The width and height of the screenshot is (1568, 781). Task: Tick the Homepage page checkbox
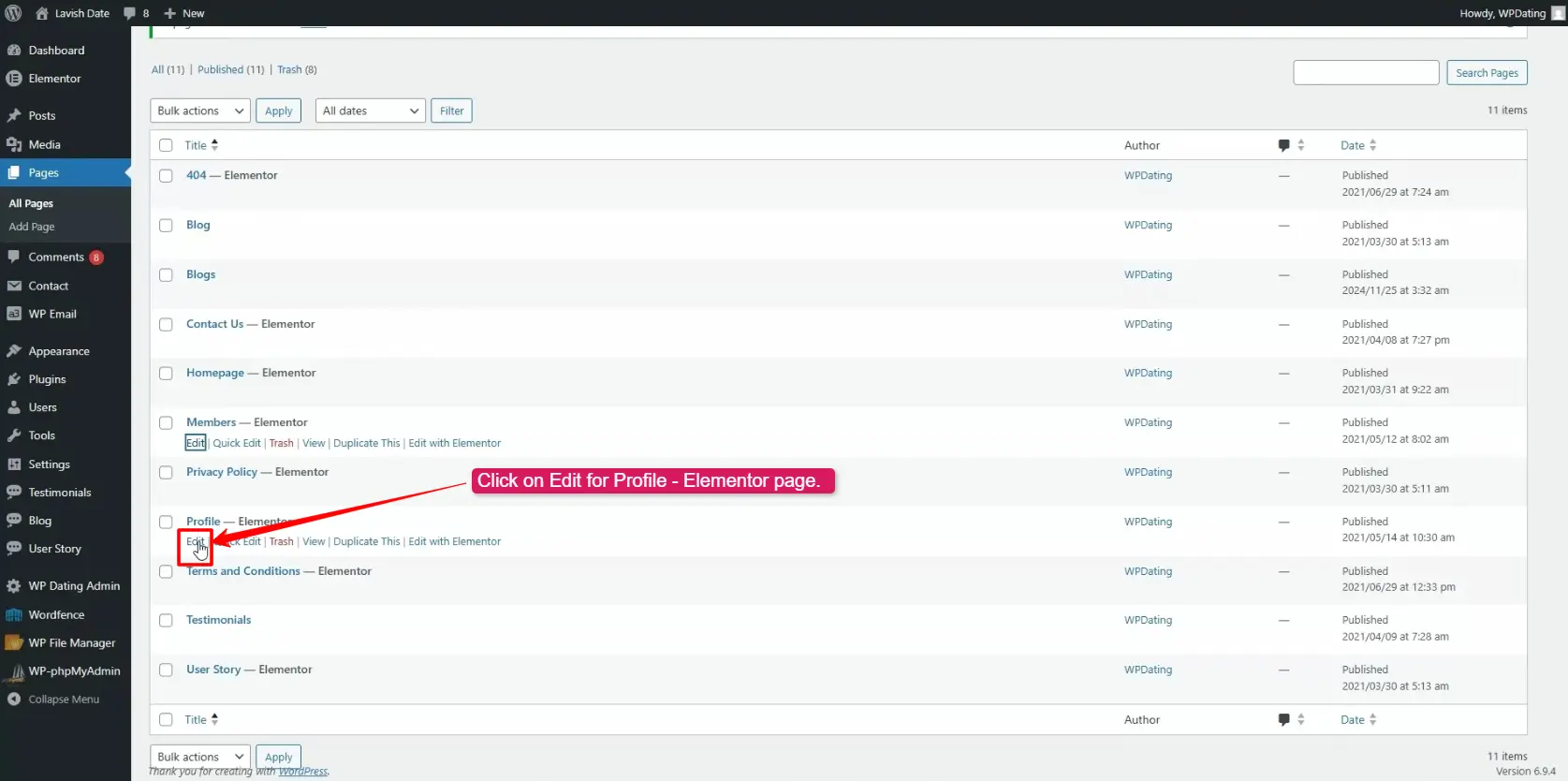point(166,374)
